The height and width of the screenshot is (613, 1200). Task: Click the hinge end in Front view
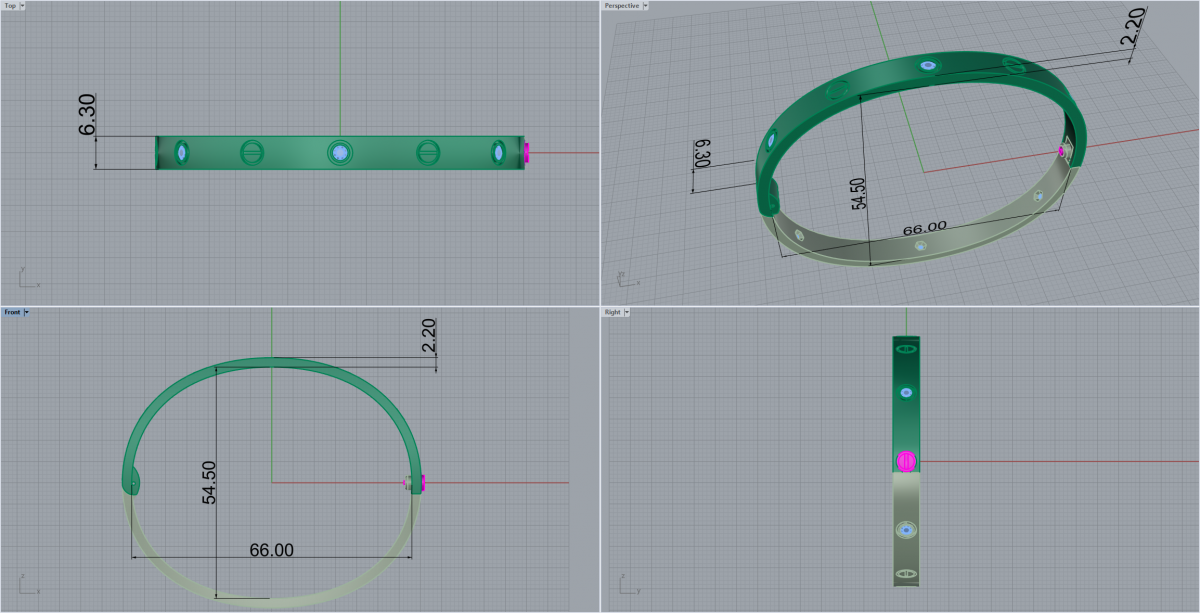point(132,483)
